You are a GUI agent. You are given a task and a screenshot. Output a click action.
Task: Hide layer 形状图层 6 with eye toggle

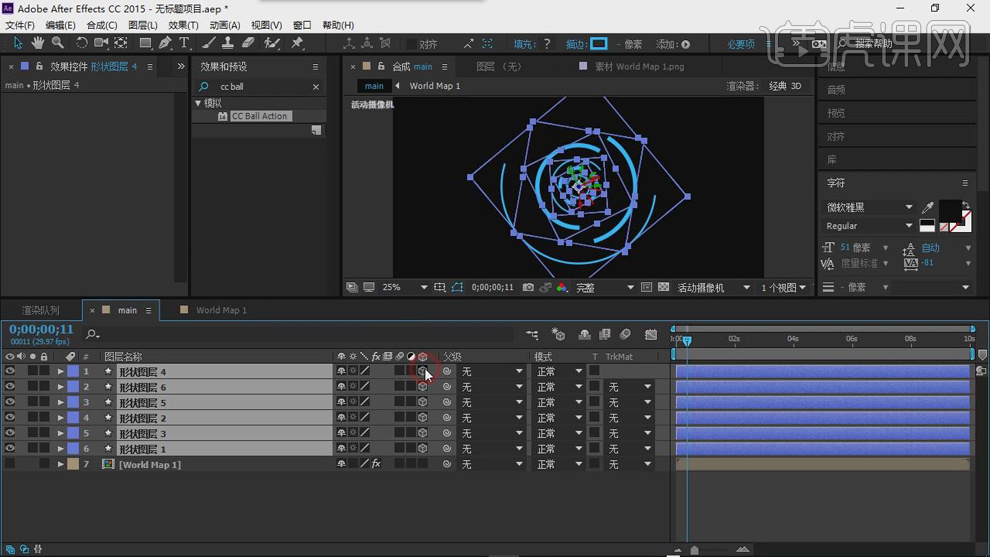[10, 387]
